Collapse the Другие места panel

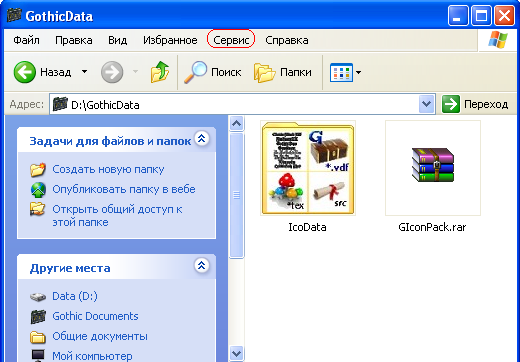[x=201, y=265]
